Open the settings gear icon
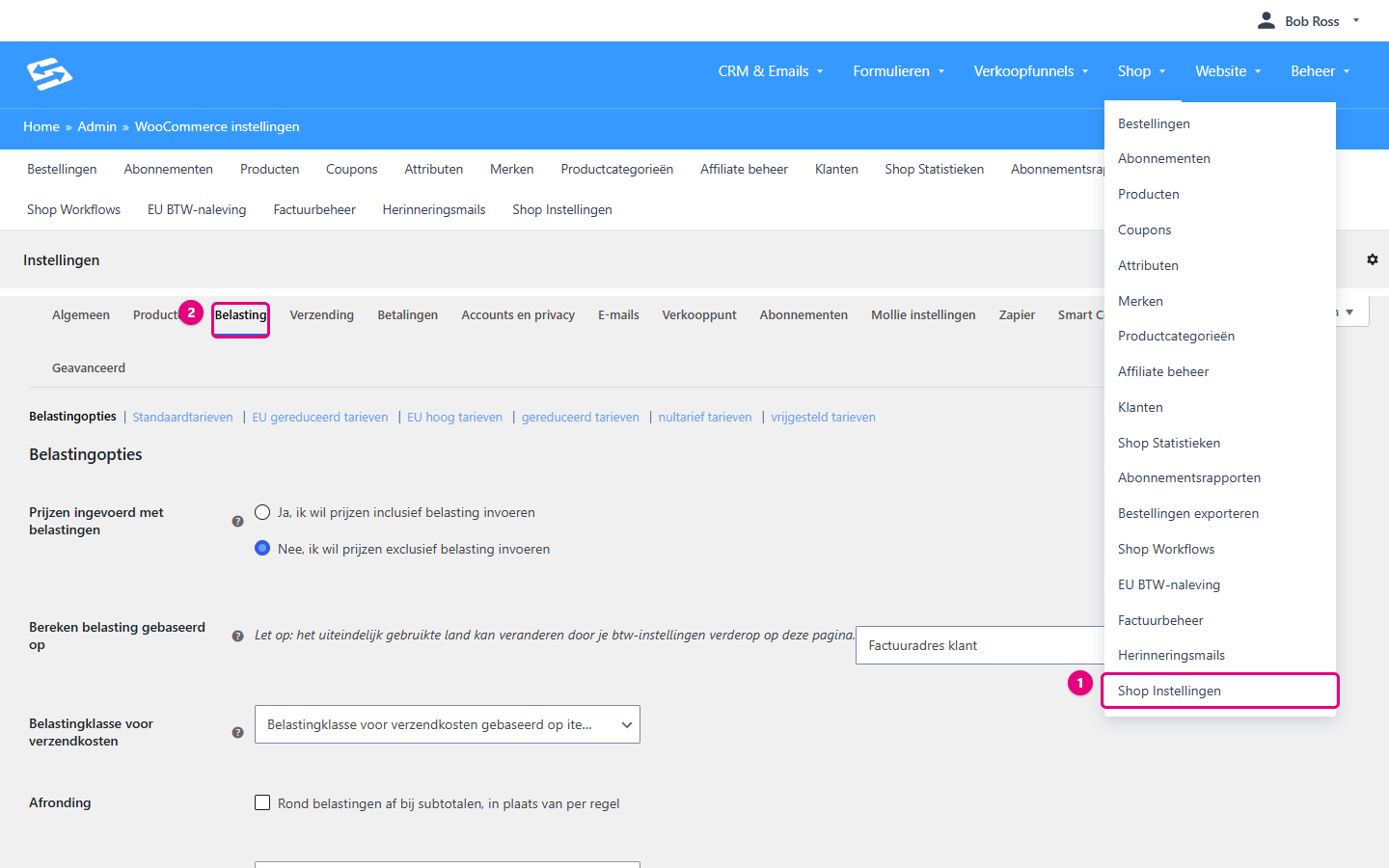The height and width of the screenshot is (868, 1389). point(1373,259)
